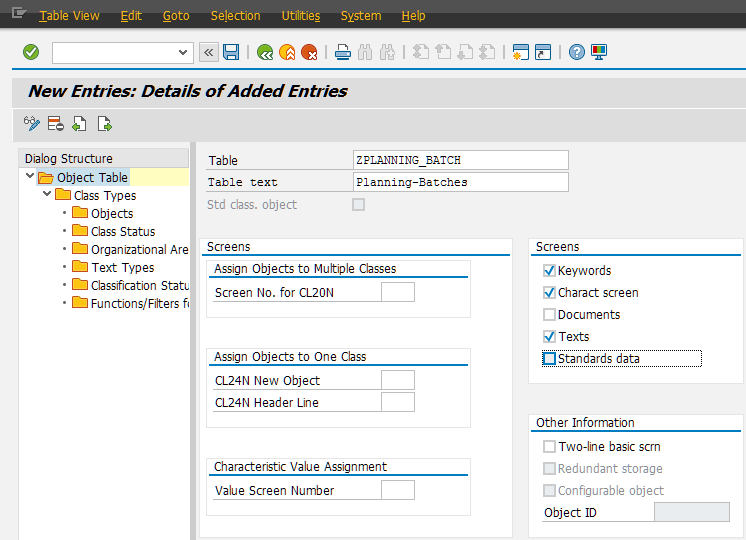The image size is (746, 540).
Task: Uncheck the Keywords checkbox
Action: tap(549, 271)
